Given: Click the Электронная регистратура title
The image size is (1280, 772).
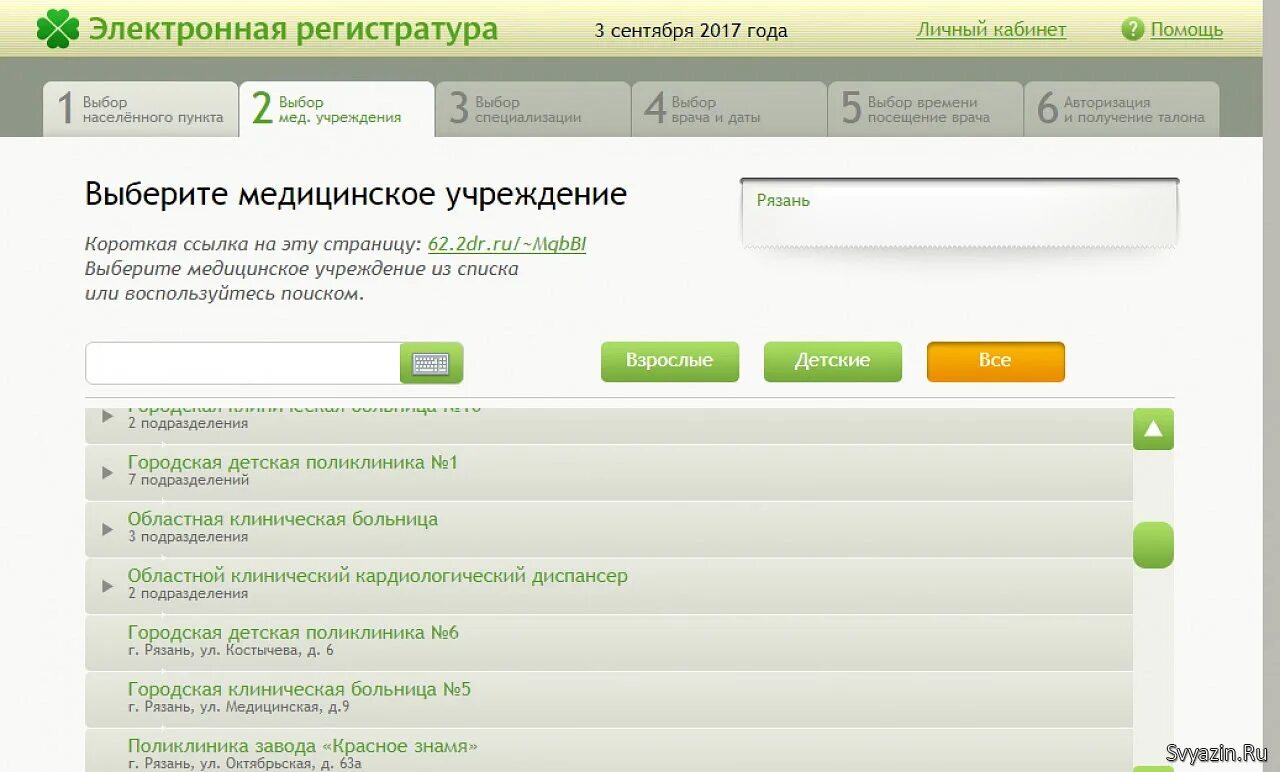Looking at the screenshot, I should coord(293,29).
